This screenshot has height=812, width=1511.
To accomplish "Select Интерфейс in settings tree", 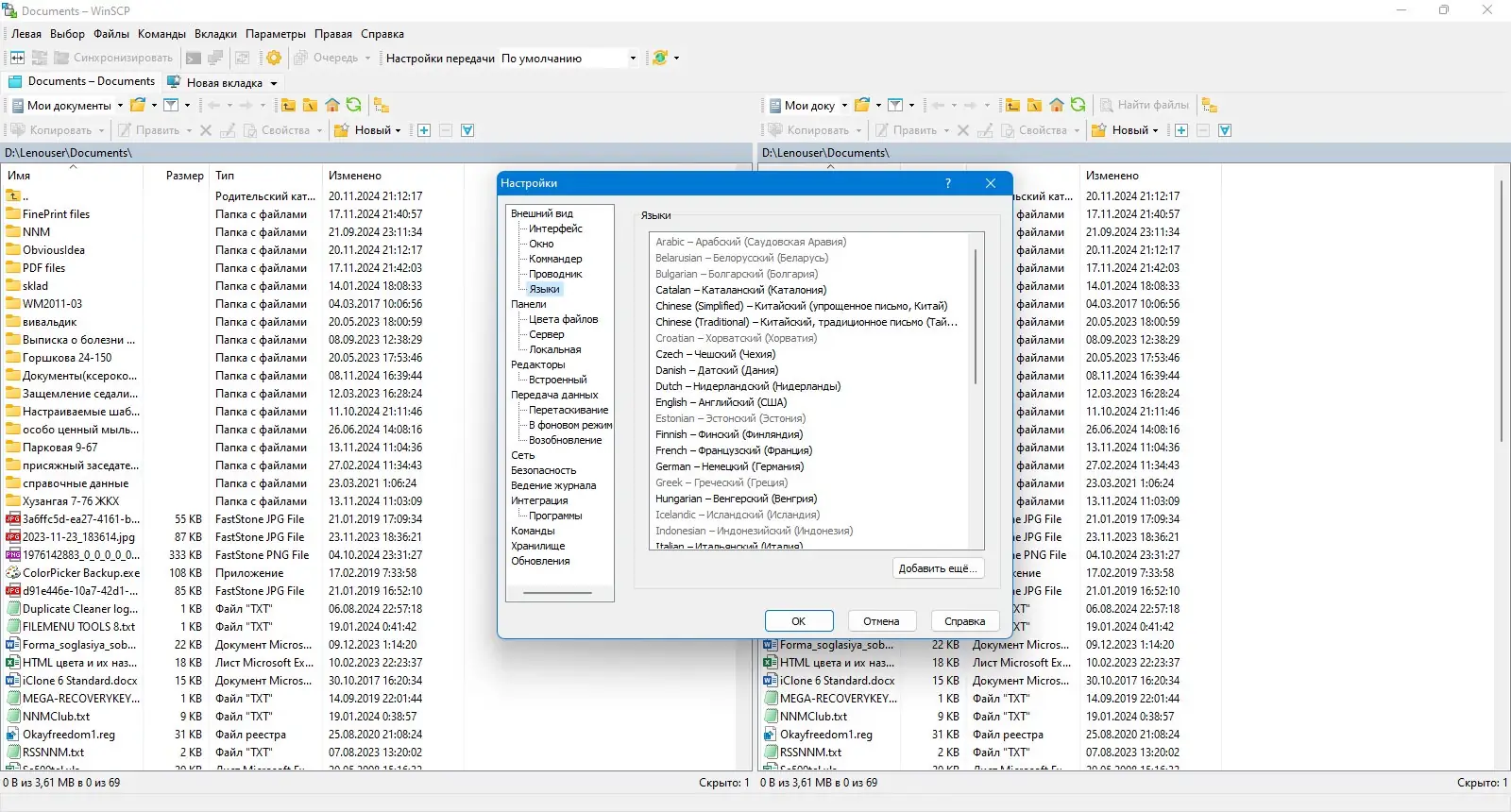I will coord(555,228).
